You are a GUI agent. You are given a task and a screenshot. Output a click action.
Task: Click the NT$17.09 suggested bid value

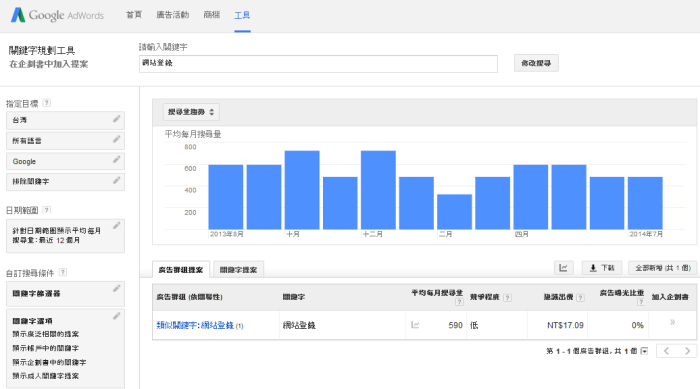click(x=565, y=326)
